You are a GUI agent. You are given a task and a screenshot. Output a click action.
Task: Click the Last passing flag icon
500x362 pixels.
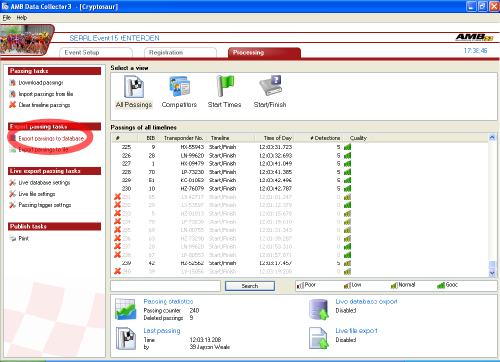(126, 338)
